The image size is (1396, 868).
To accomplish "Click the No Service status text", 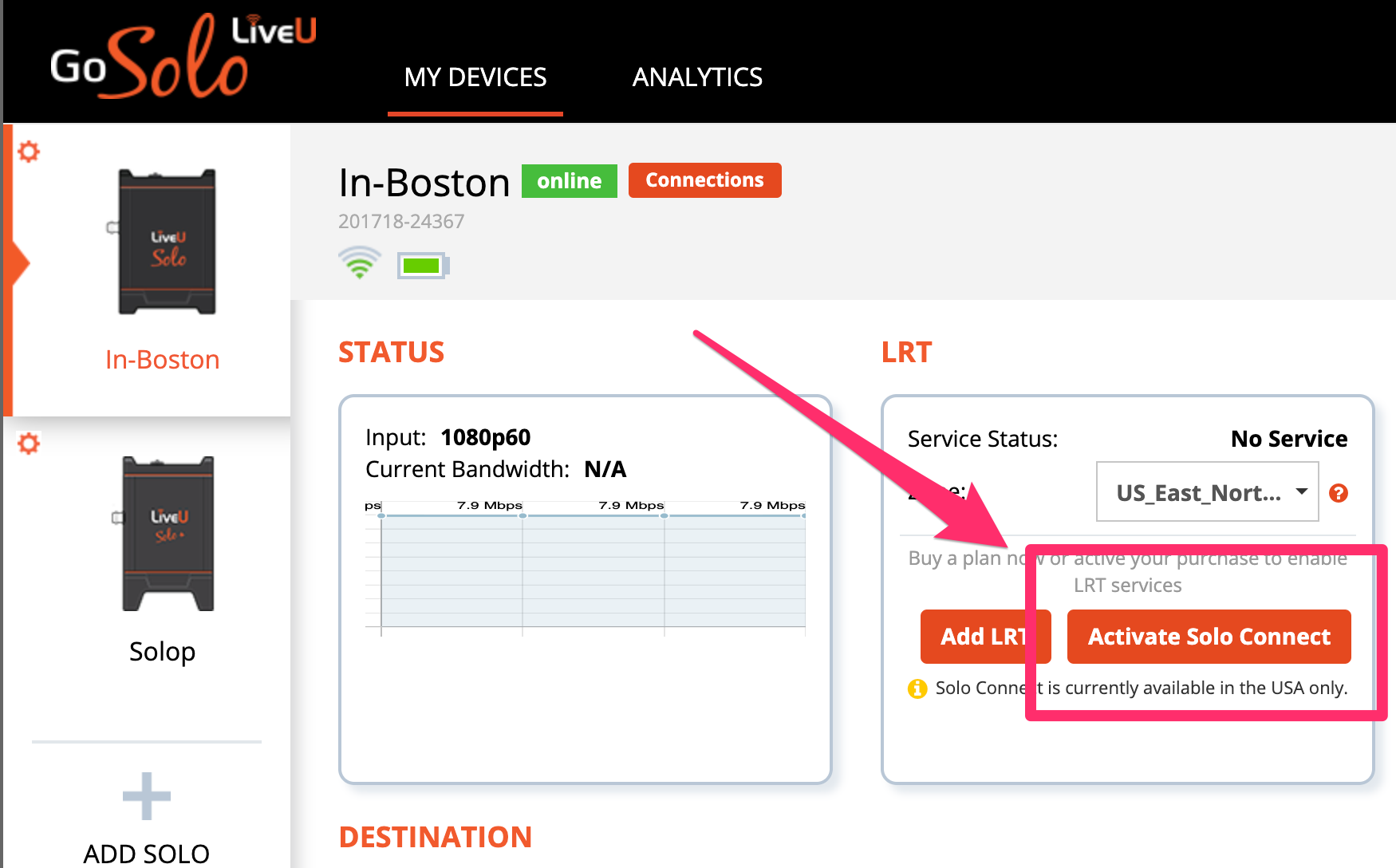I will coord(1289,439).
